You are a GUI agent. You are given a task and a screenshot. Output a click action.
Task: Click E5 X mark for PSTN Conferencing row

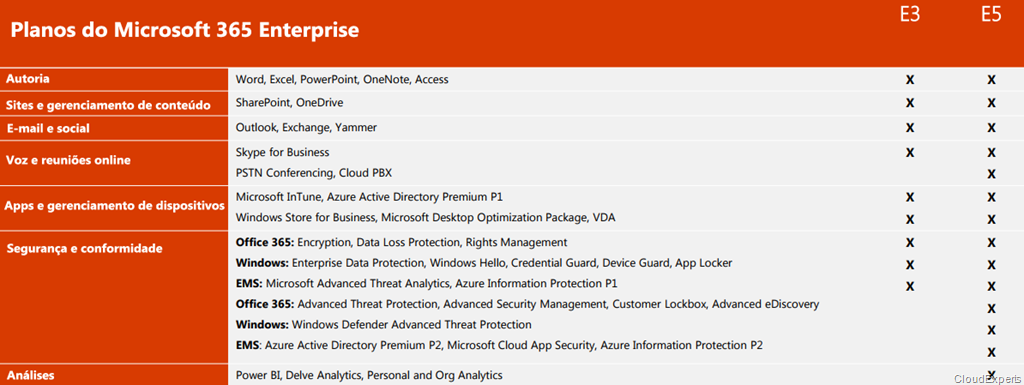click(991, 174)
